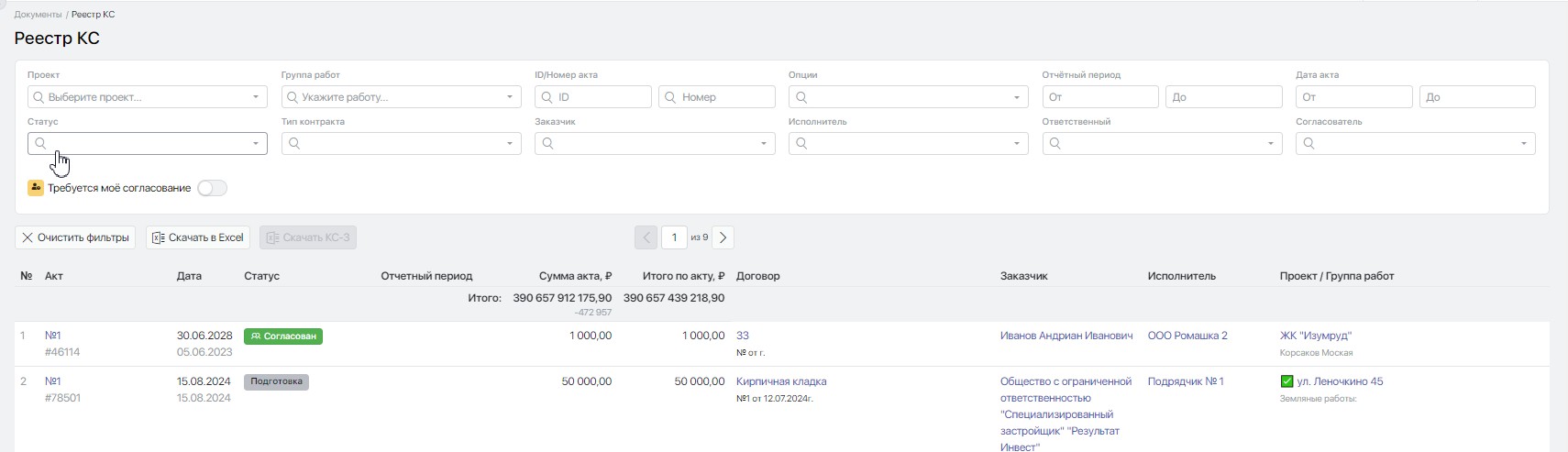Download registry via Скачать в Excel

coord(197,237)
